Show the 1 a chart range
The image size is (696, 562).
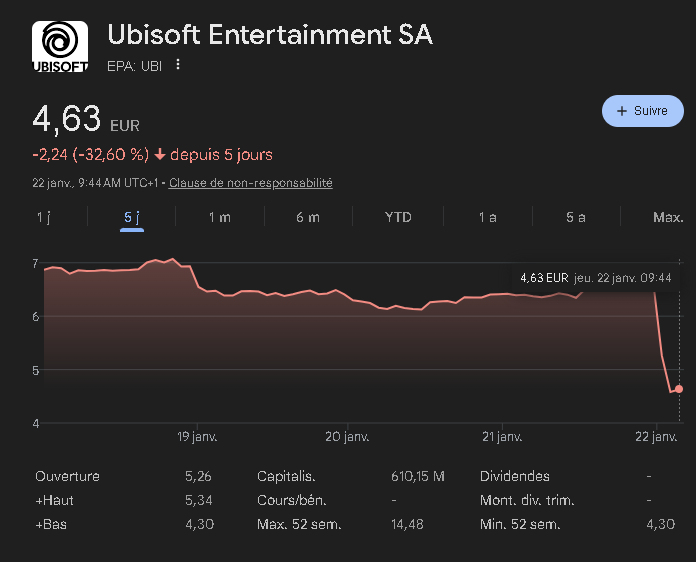(x=487, y=217)
